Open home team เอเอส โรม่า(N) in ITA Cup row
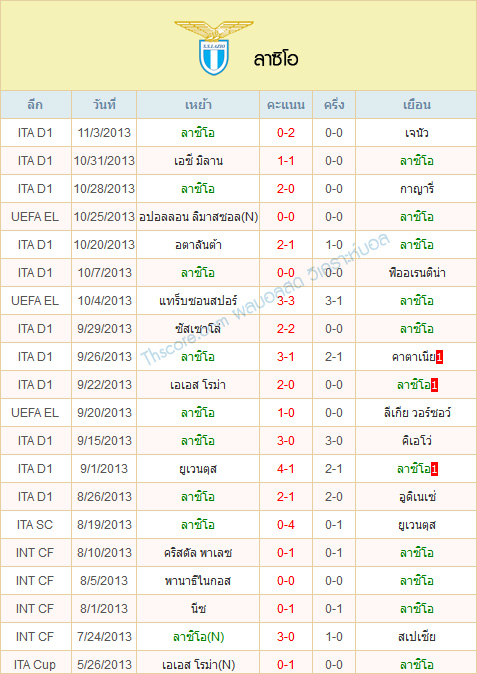 (x=198, y=665)
